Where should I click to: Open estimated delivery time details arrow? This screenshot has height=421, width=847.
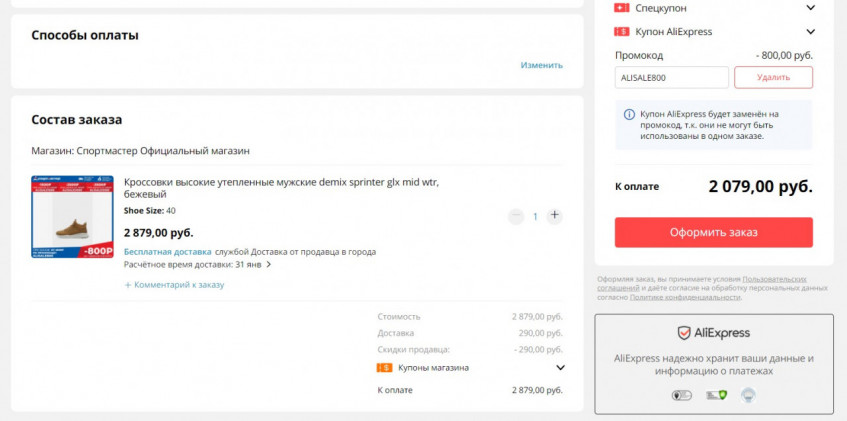click(268, 265)
